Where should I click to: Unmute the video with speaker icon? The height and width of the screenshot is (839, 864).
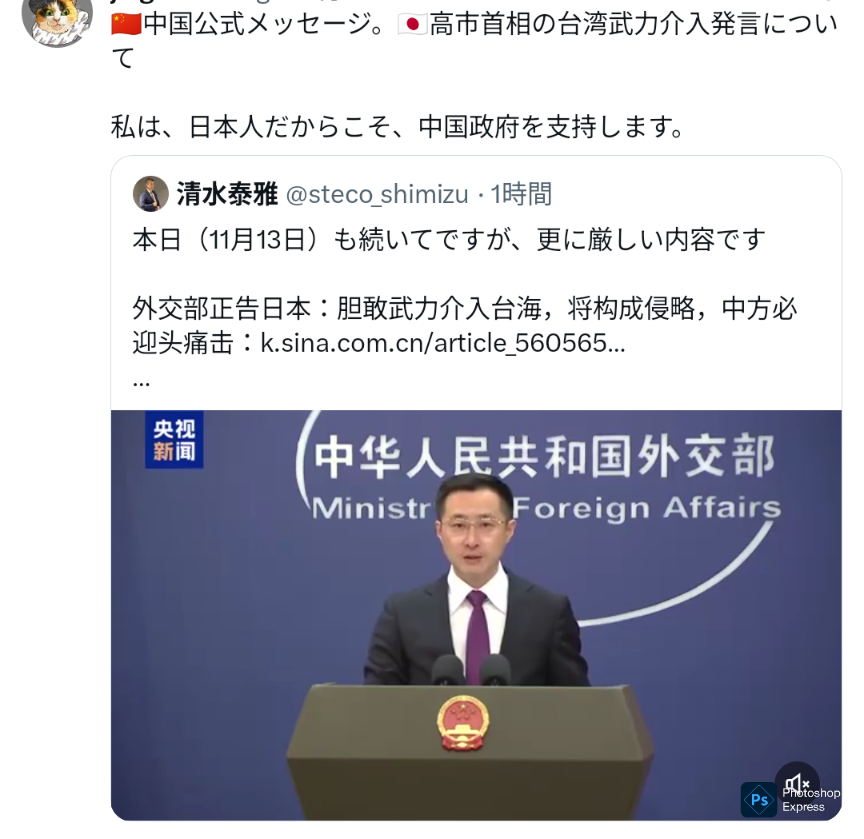point(797,782)
